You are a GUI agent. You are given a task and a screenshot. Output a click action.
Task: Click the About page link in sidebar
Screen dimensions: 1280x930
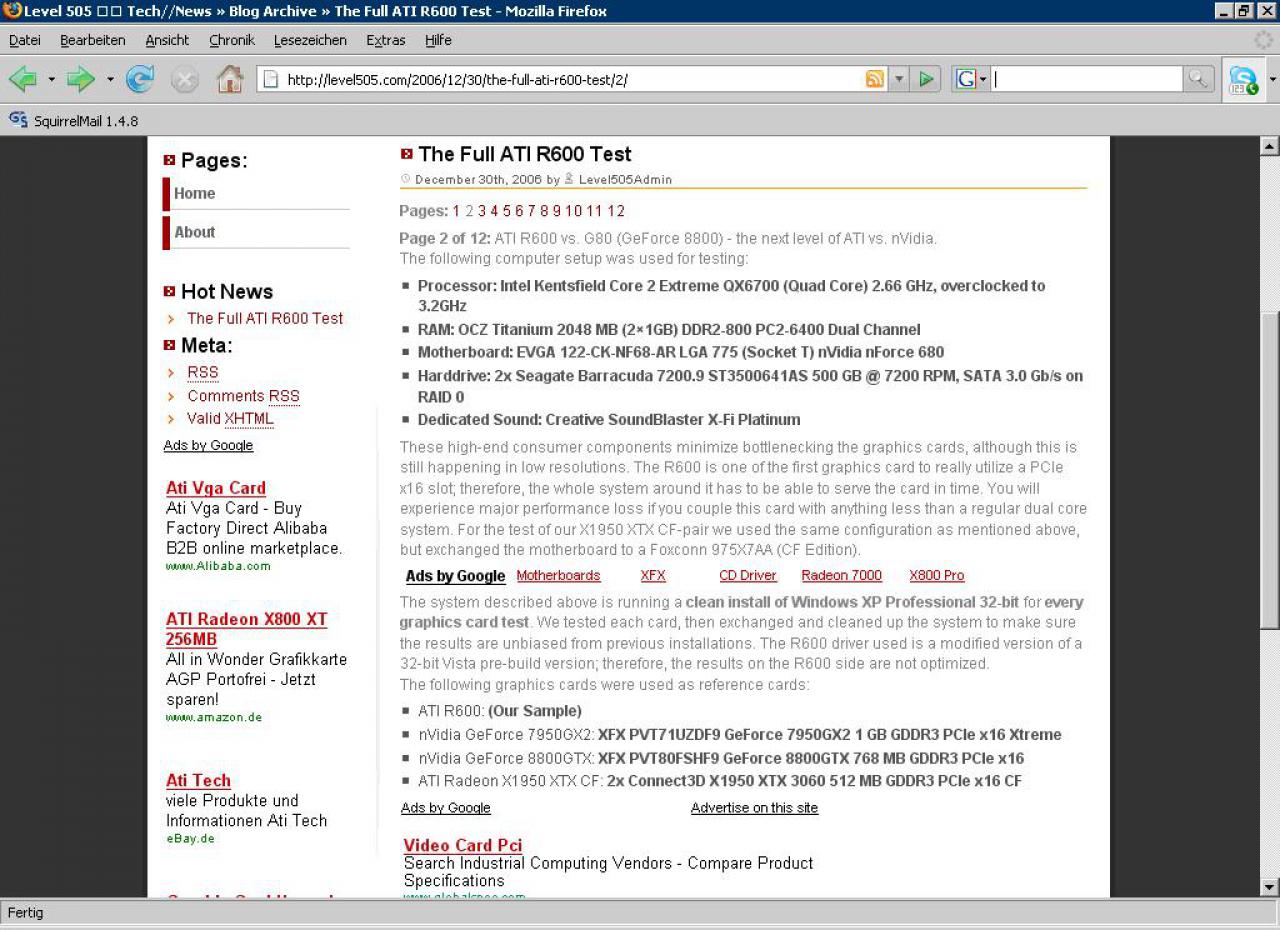(194, 232)
